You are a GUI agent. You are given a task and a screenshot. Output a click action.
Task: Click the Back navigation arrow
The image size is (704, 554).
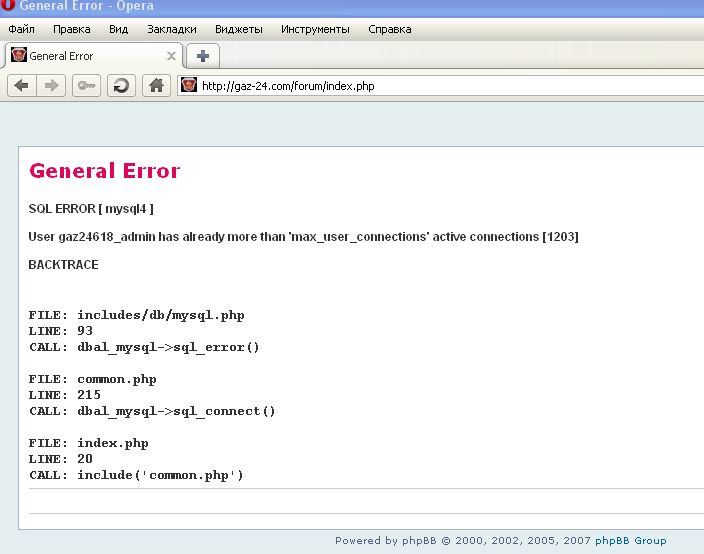pos(21,86)
